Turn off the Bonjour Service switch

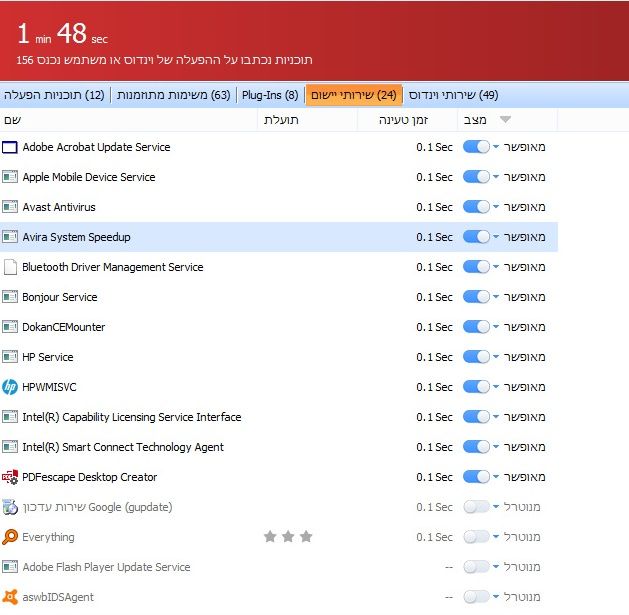476,297
